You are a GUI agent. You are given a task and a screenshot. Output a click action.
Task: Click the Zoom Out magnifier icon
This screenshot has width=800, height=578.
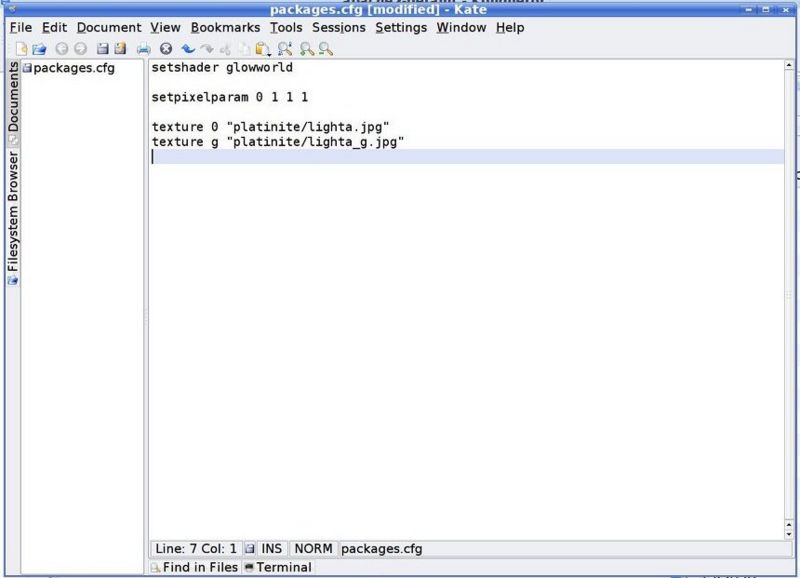(325, 48)
